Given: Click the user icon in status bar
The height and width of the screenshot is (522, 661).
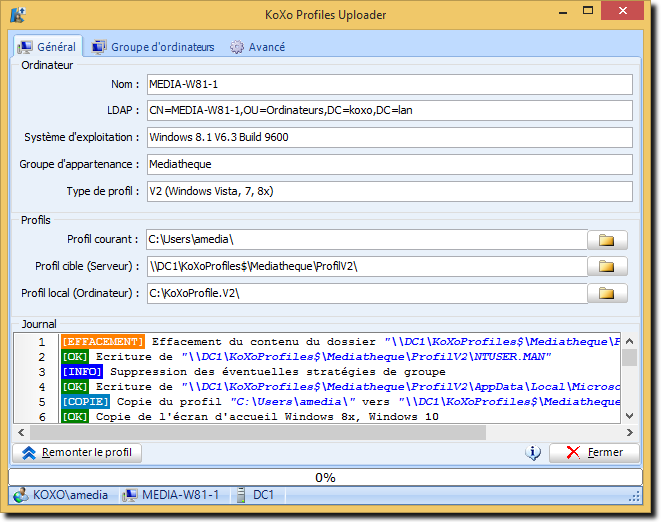Looking at the screenshot, I should (21, 495).
